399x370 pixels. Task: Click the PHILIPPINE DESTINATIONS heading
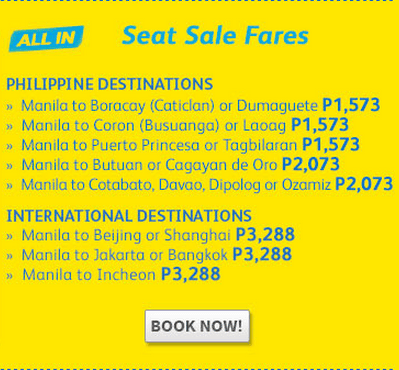pos(109,84)
